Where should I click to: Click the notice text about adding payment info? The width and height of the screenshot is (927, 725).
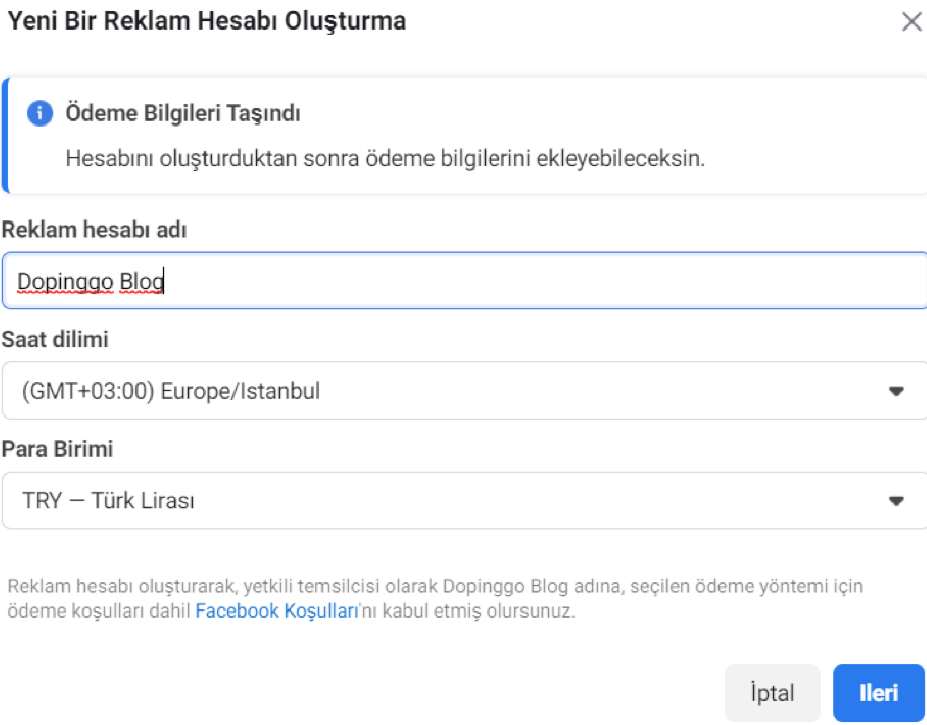pyautogui.click(x=385, y=158)
